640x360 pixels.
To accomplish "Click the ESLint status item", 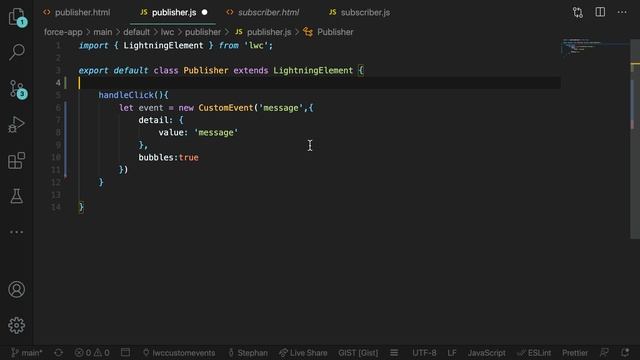I will [x=534, y=353].
